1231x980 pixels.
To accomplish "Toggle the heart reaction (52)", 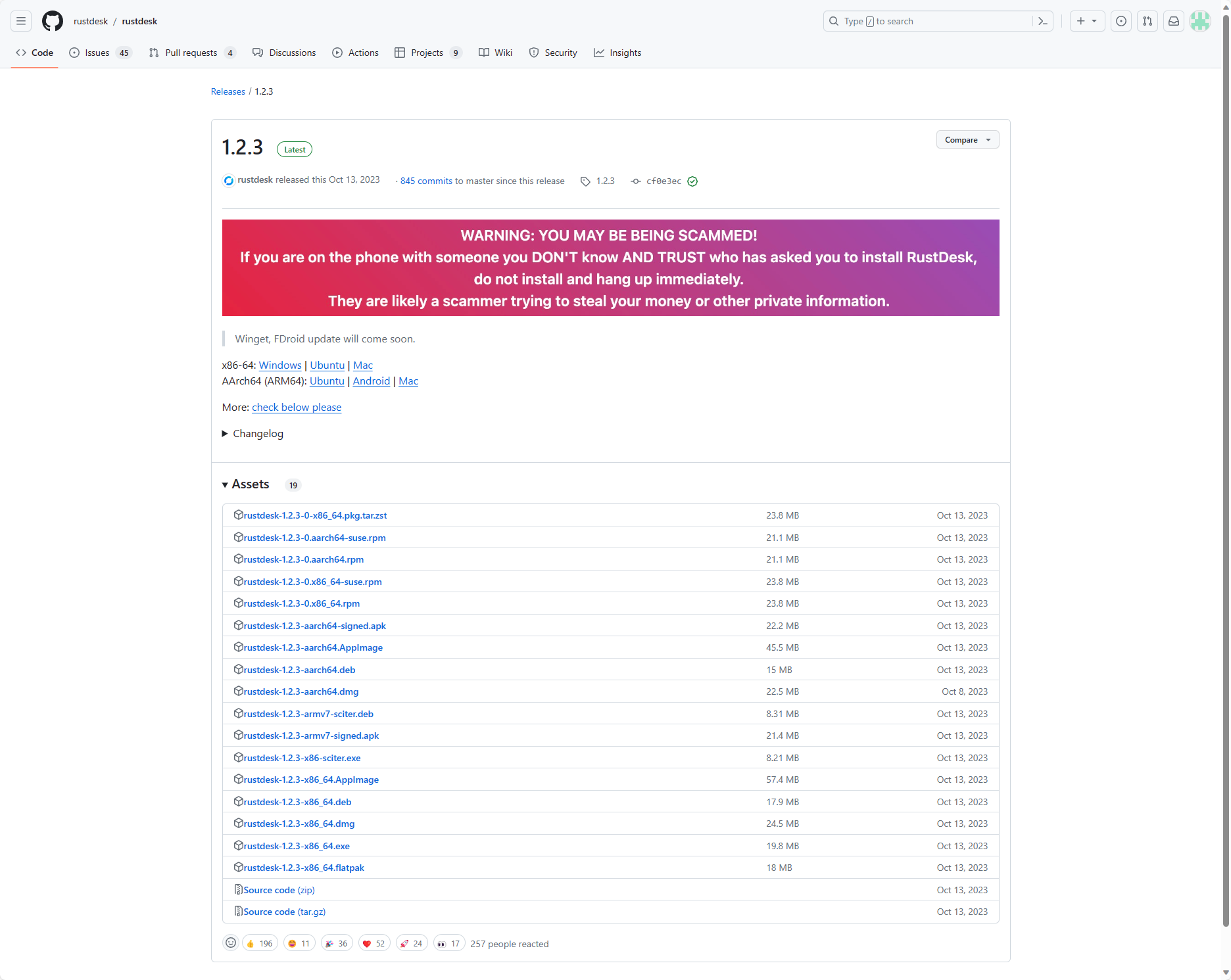I will pos(374,943).
